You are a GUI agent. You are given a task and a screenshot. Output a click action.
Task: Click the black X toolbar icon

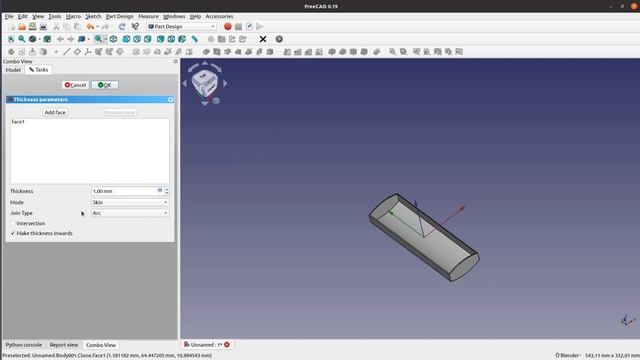[x=263, y=39]
